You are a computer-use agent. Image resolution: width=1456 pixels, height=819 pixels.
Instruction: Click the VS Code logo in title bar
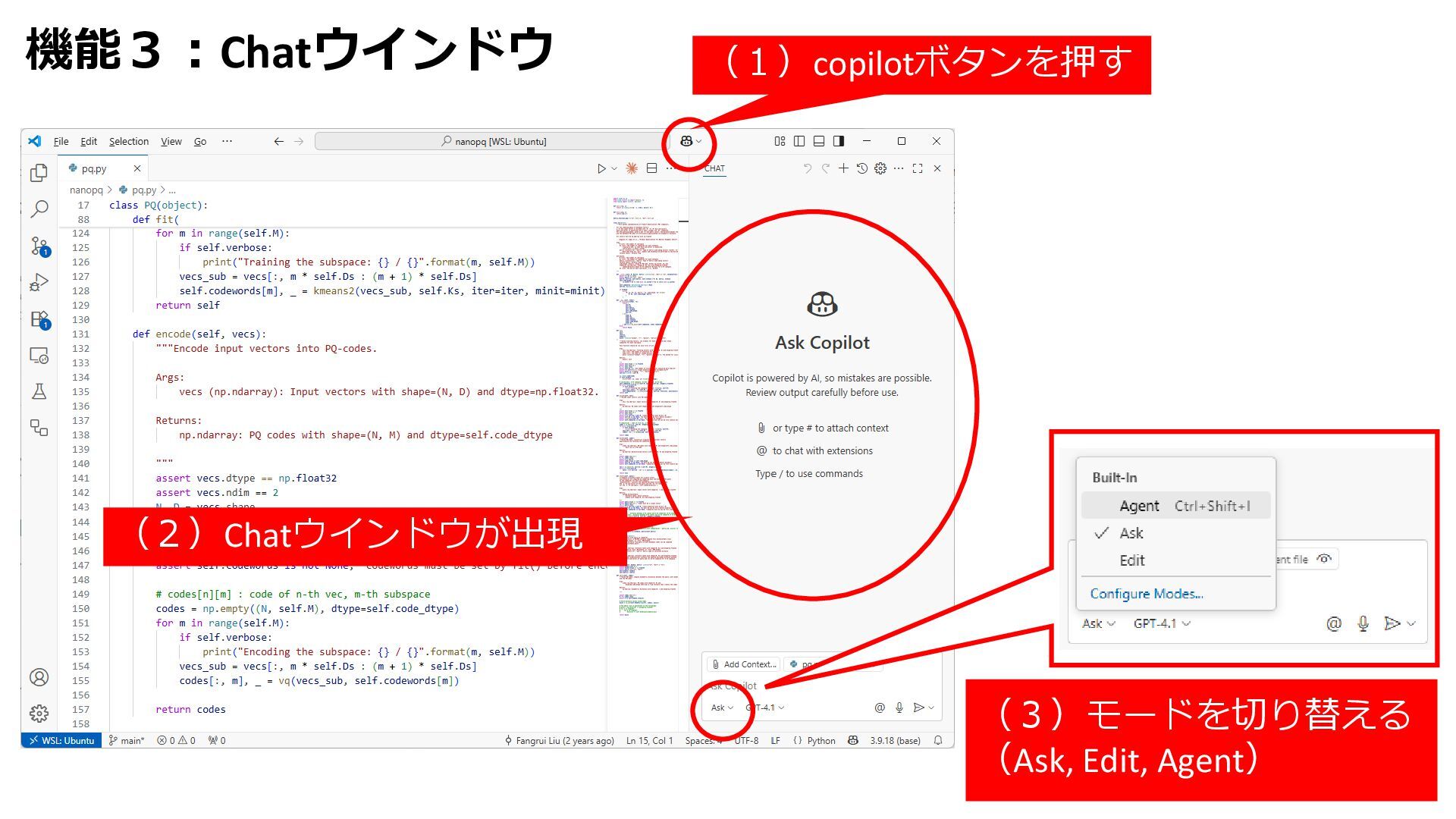35,141
